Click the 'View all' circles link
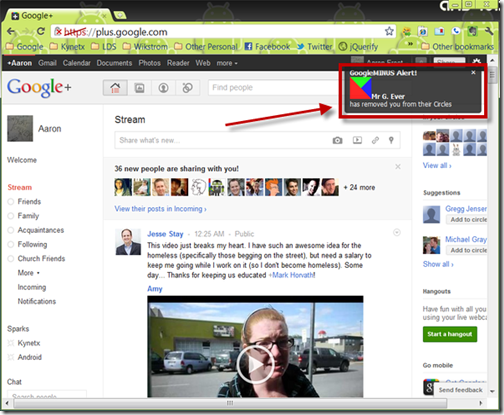Screen dimensions: 504x415 [x=437, y=166]
